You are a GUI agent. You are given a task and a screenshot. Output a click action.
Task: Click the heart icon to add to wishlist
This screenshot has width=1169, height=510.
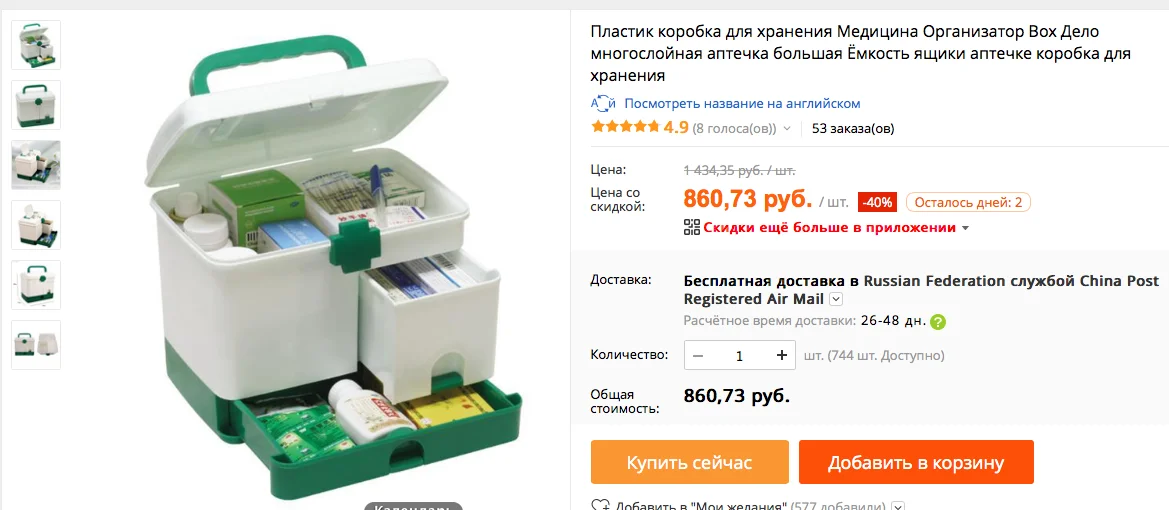pos(601,506)
